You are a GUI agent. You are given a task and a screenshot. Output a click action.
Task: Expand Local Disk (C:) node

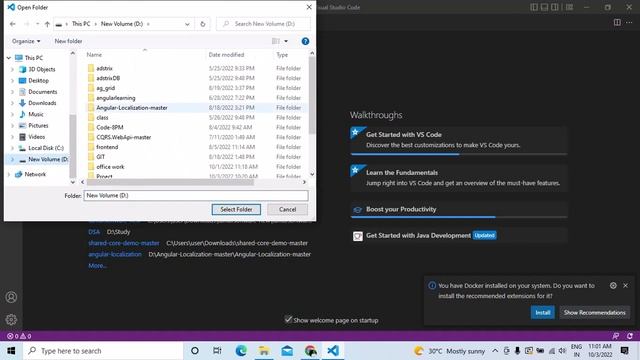[13, 148]
